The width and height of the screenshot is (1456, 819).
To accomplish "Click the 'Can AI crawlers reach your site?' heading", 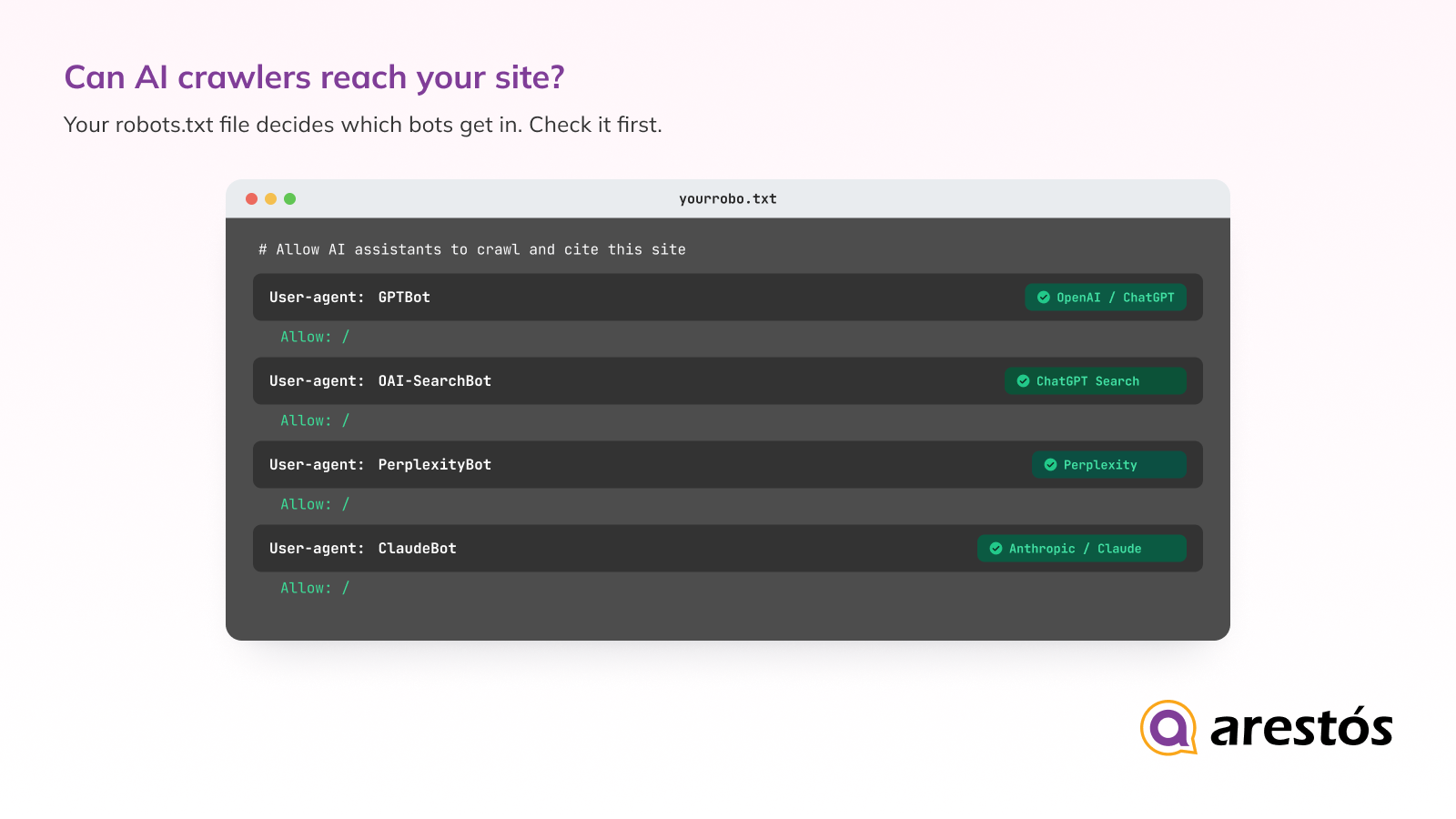I will coord(314,77).
